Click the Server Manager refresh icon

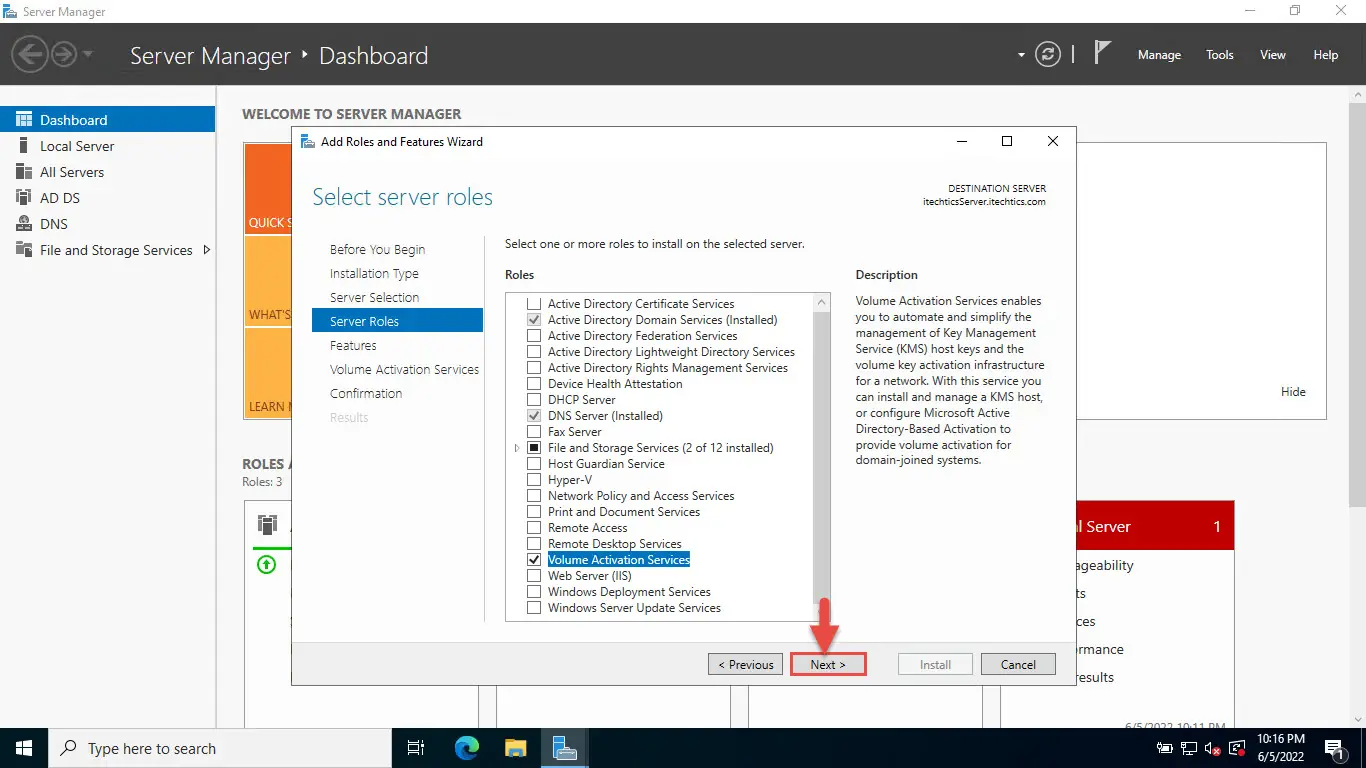[1048, 55]
